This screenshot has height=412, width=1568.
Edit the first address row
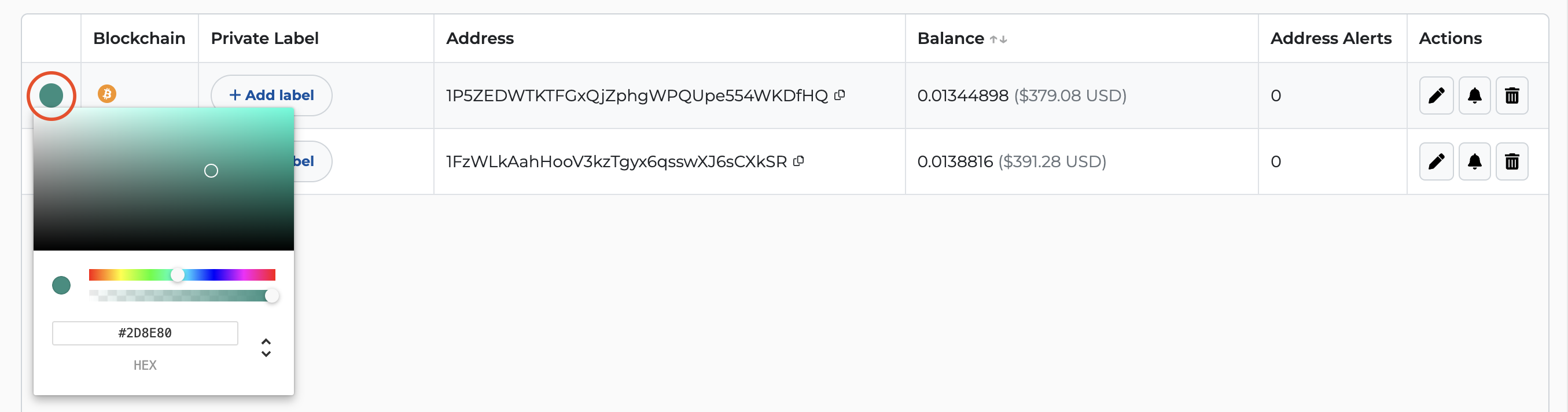tap(1436, 95)
